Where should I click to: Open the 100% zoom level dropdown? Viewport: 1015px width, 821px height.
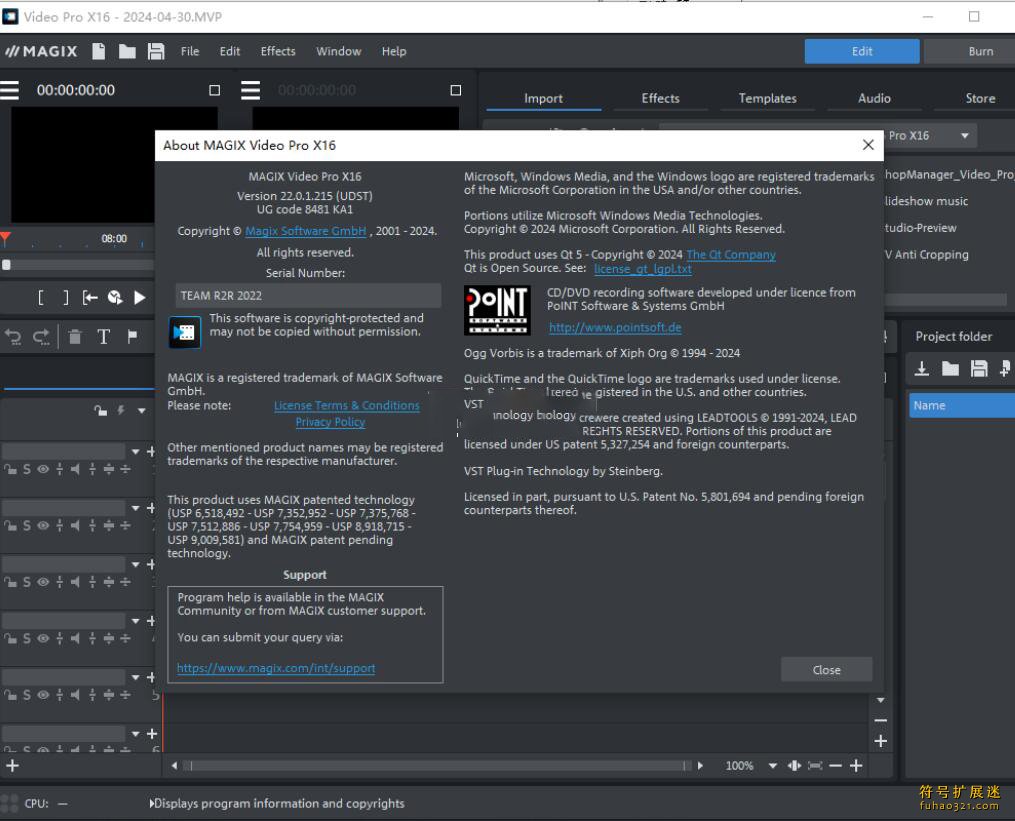772,765
